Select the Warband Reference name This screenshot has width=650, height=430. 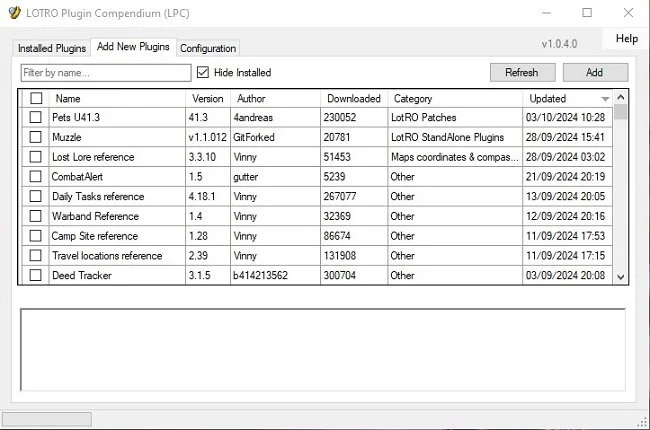pos(95,216)
